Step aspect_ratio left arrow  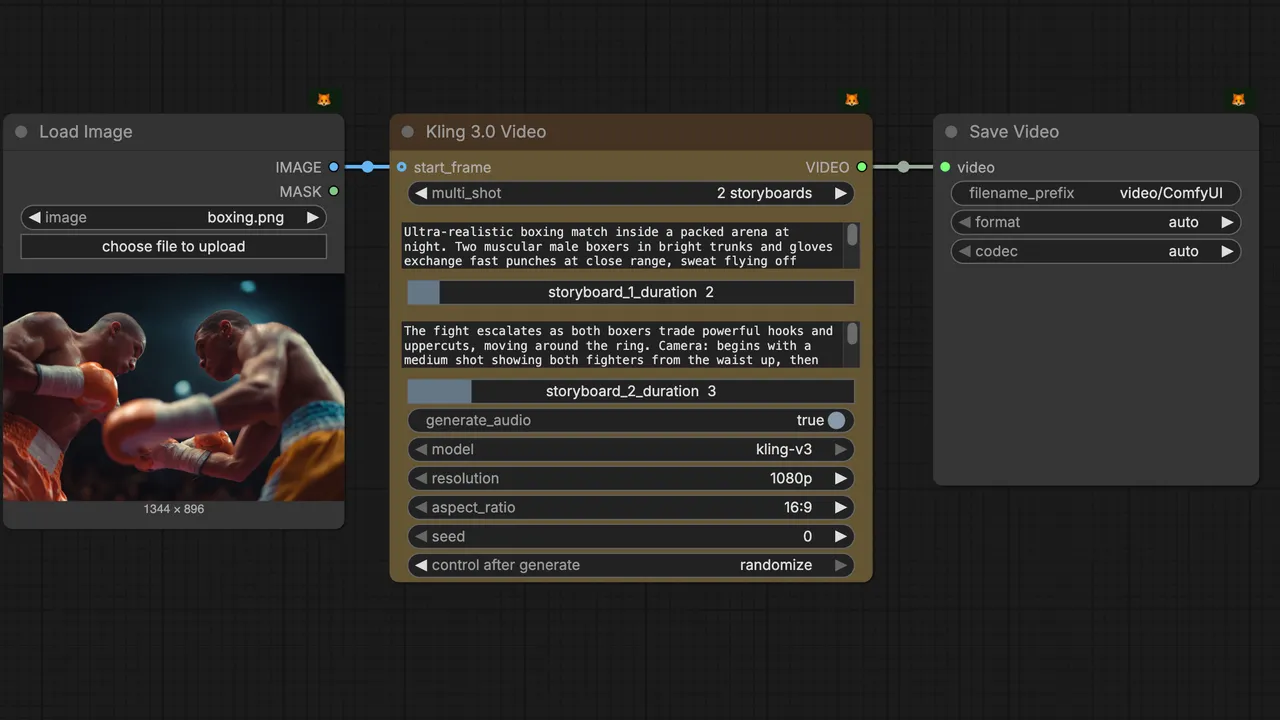tap(421, 507)
